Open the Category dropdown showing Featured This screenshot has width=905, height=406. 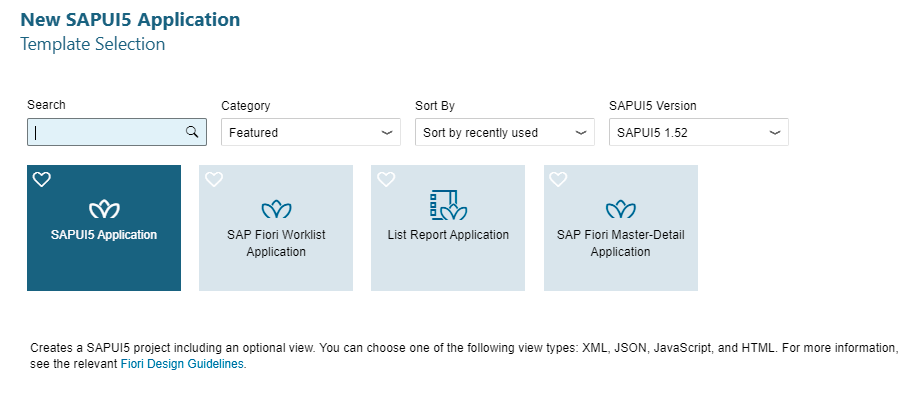click(311, 132)
